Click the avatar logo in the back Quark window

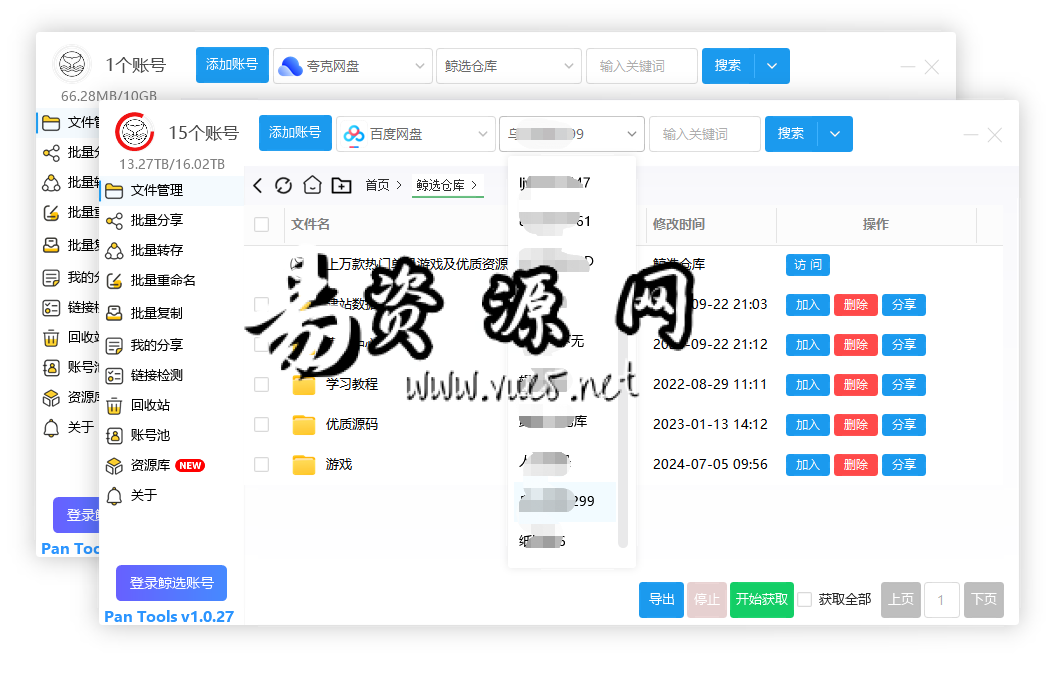click(x=72, y=64)
